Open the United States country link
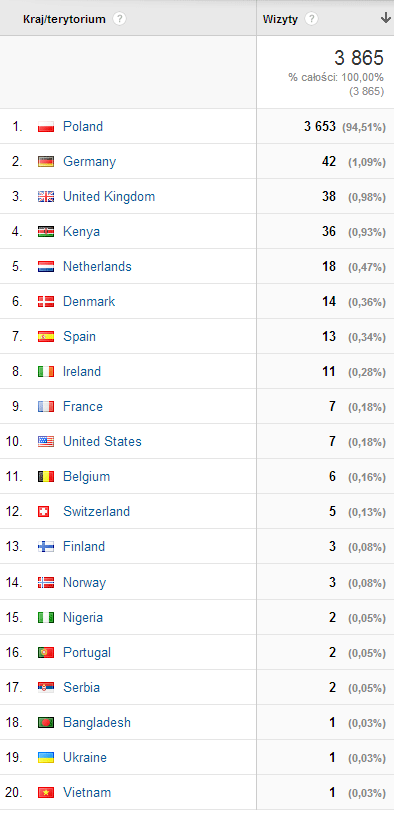The image size is (394, 822). coord(102,441)
